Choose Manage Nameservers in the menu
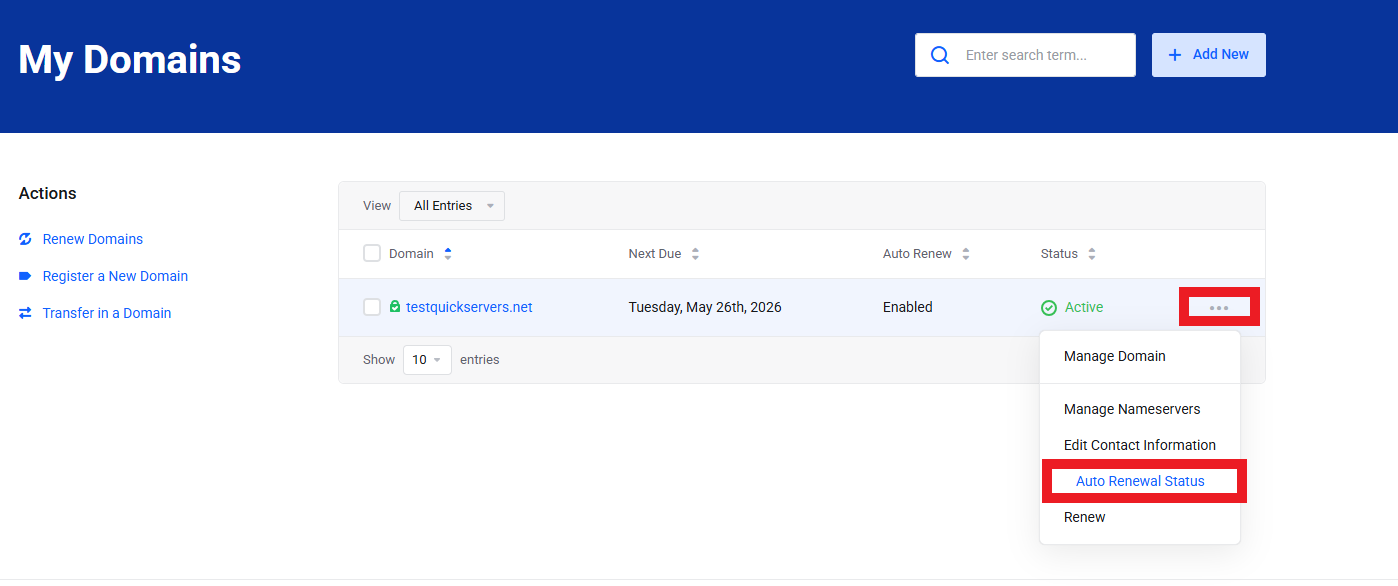 click(x=1132, y=409)
